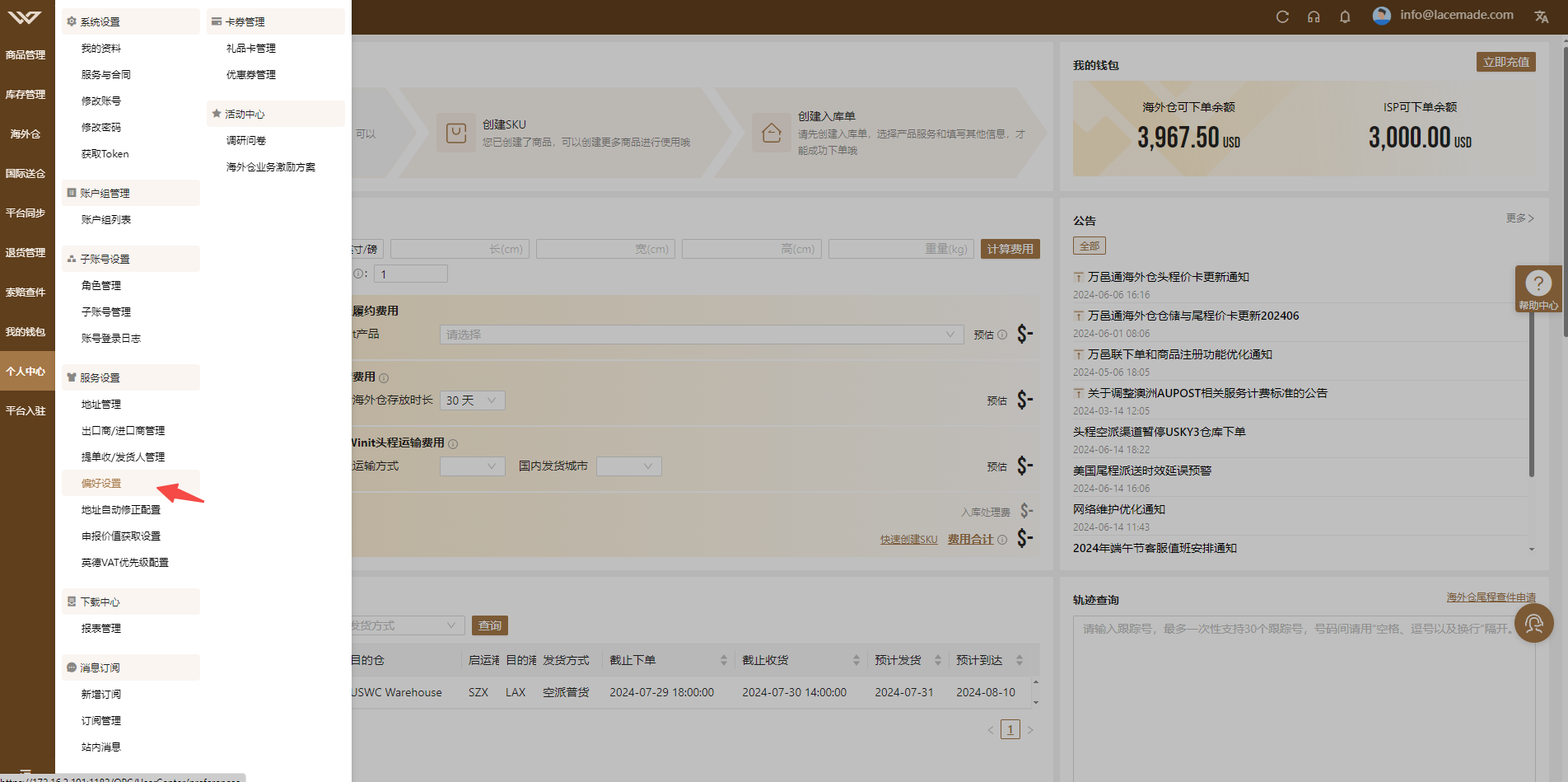This screenshot has width=1568, height=782.
Task: Click page number 1 in pagination
Action: pyautogui.click(x=1010, y=730)
